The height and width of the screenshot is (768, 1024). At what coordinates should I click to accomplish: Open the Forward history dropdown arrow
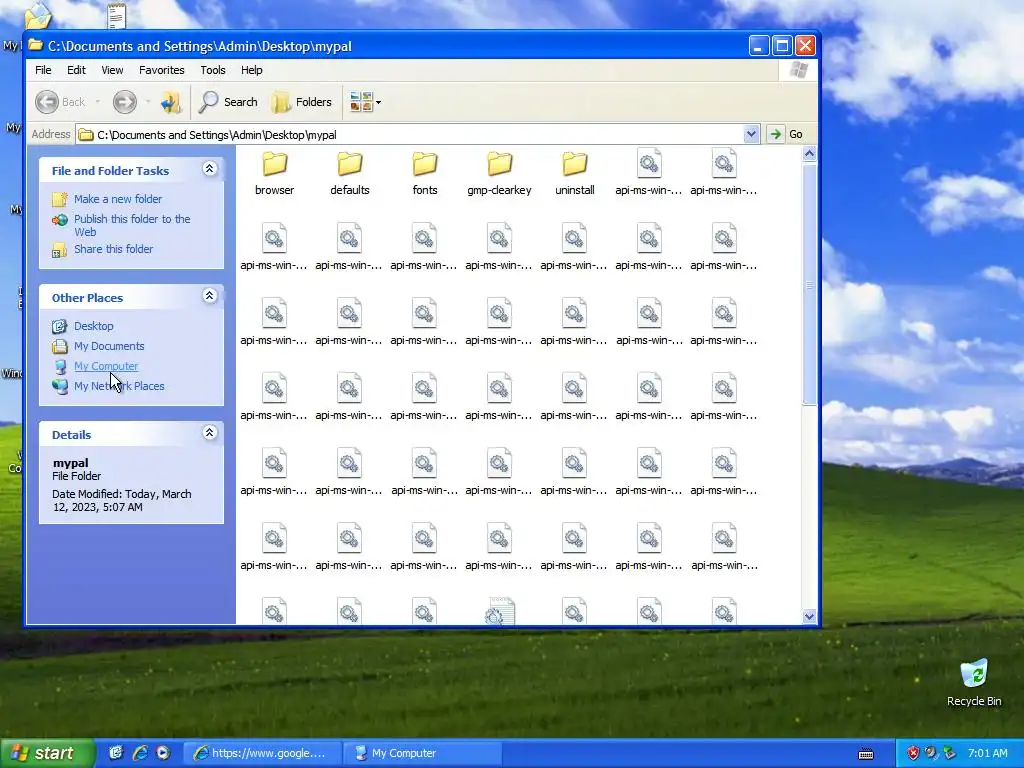tap(148, 102)
